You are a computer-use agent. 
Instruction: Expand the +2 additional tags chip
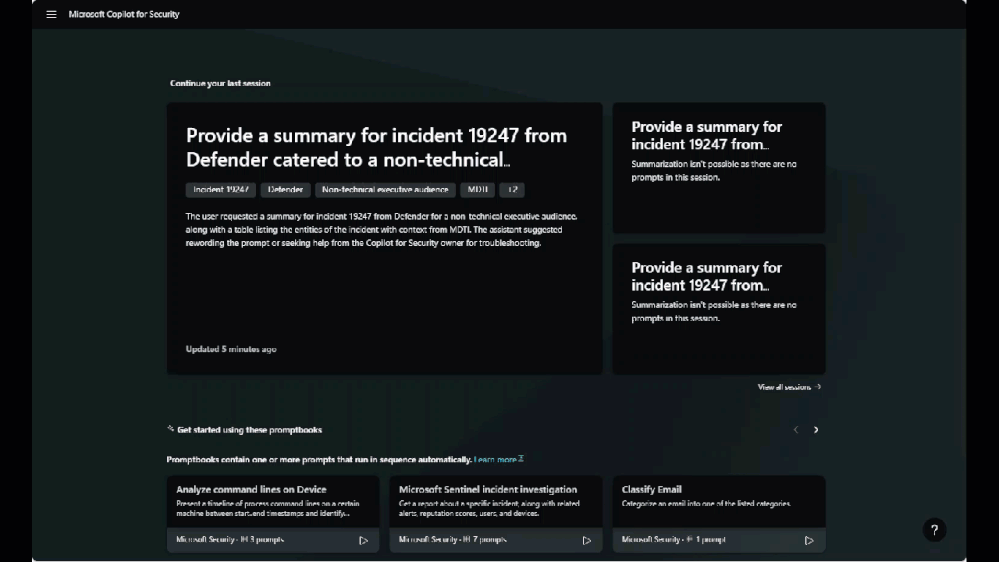click(x=512, y=190)
